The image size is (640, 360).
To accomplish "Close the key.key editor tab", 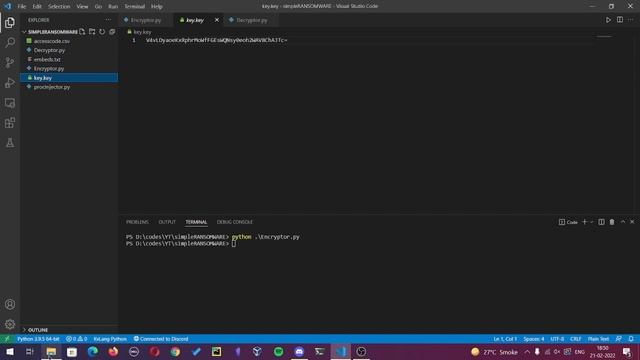I will pos(217,20).
